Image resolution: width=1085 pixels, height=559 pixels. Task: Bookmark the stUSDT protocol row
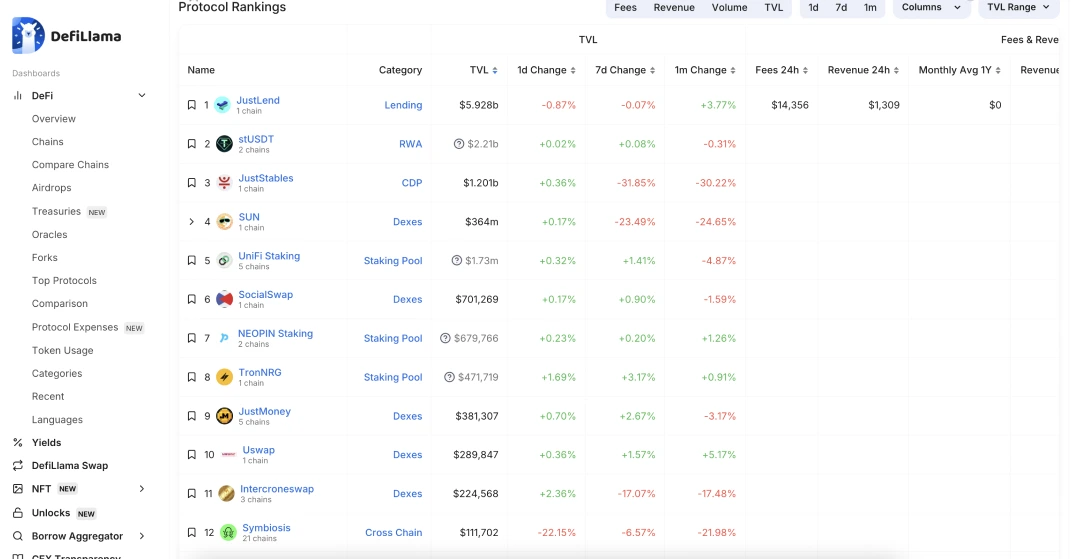[192, 144]
